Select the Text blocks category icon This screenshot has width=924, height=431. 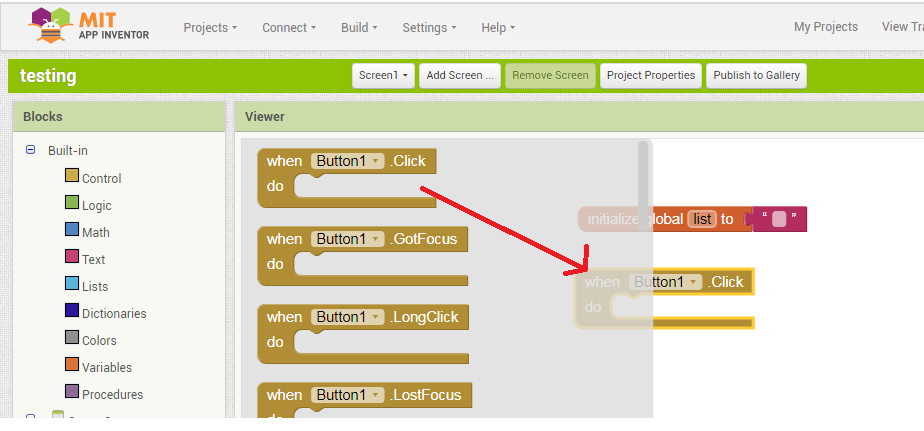point(72,258)
